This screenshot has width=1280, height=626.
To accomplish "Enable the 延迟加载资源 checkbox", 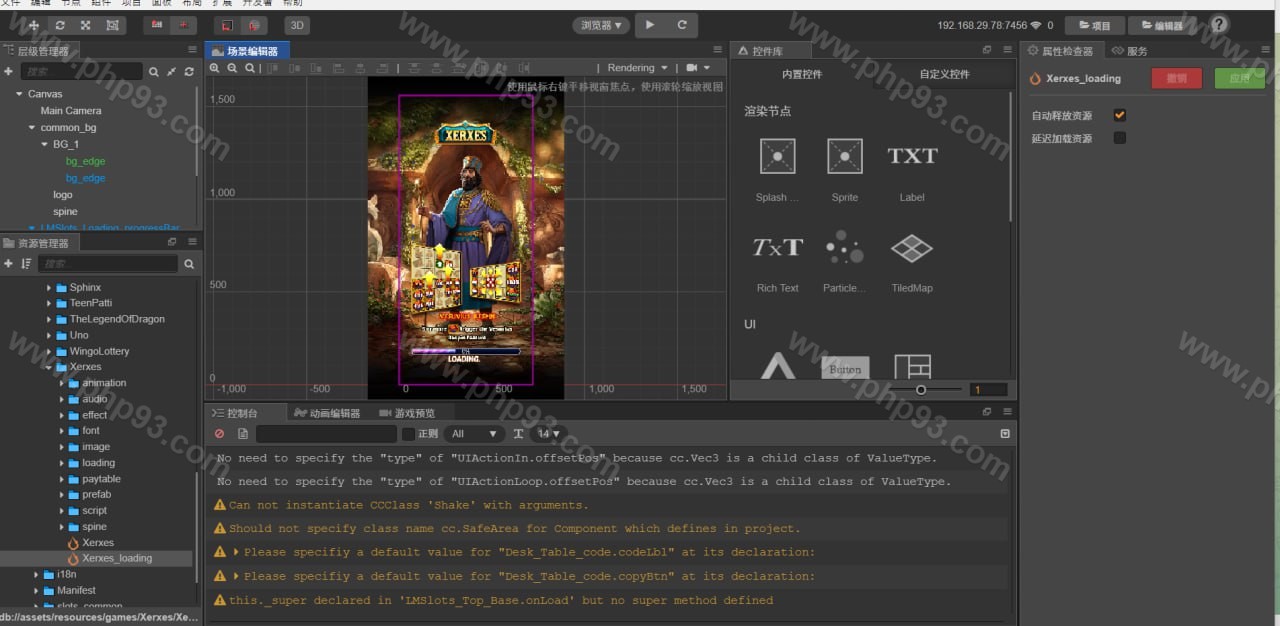I will point(1120,138).
